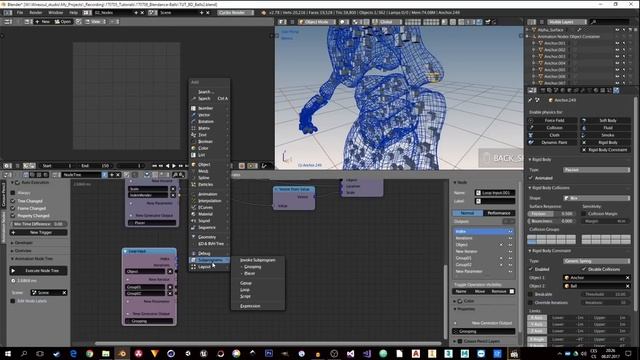Viewport: 640px width, 360px height.
Task: Open Edge browser from taskbar
Action: click(73, 353)
